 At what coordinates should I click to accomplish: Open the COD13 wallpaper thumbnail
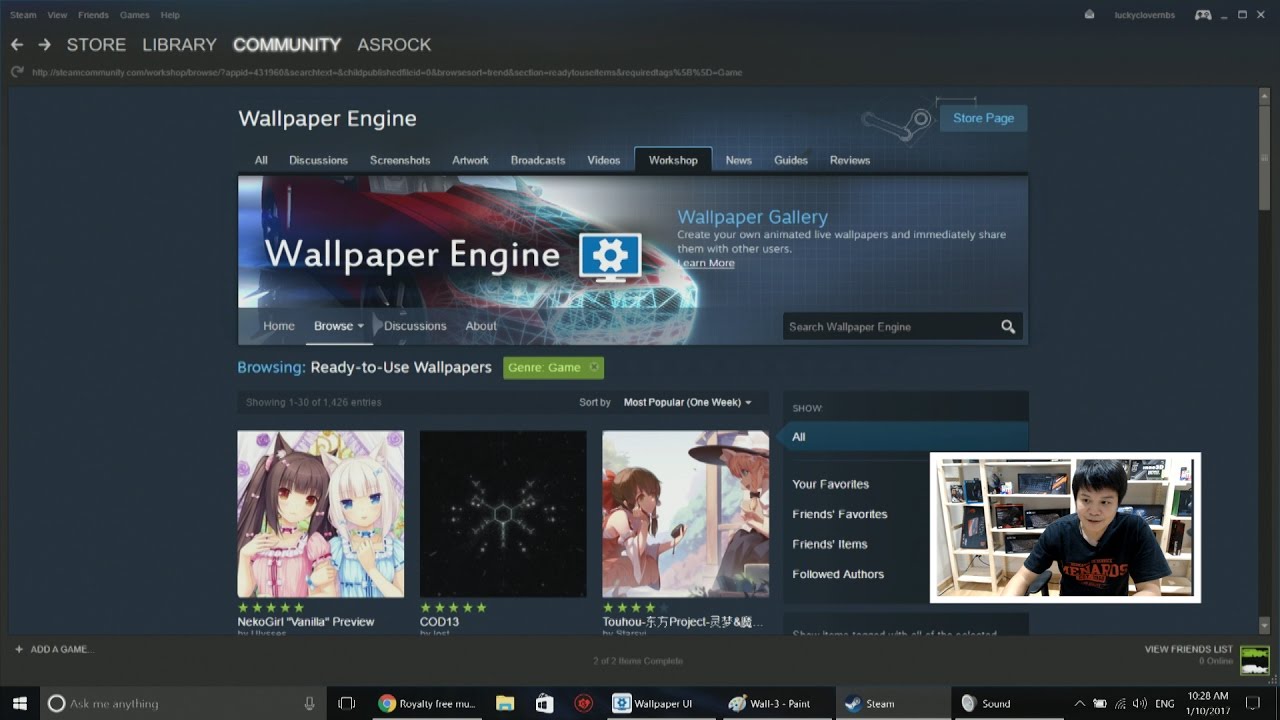[503, 514]
